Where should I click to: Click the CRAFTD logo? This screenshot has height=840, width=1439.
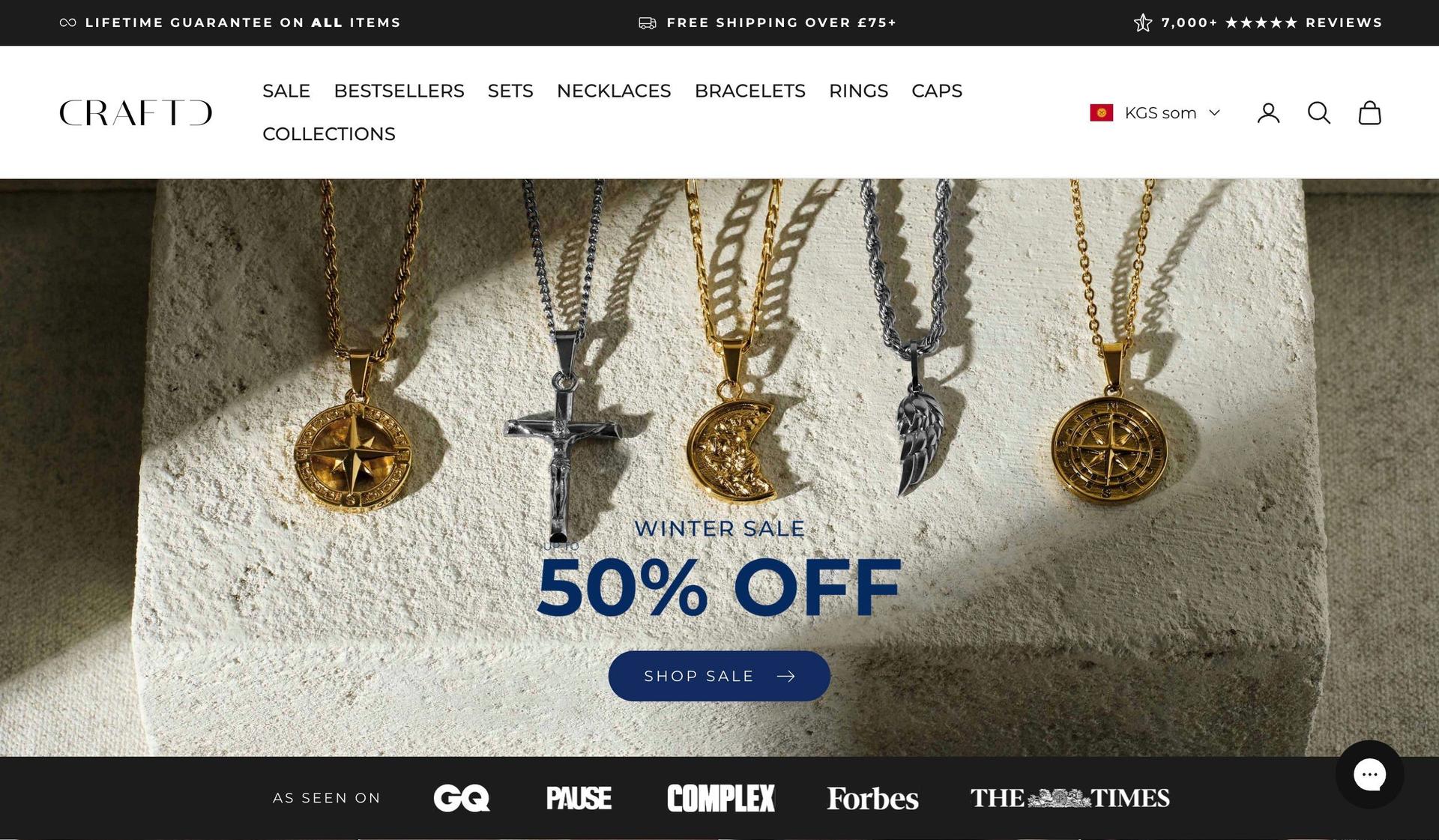pyautogui.click(x=136, y=112)
